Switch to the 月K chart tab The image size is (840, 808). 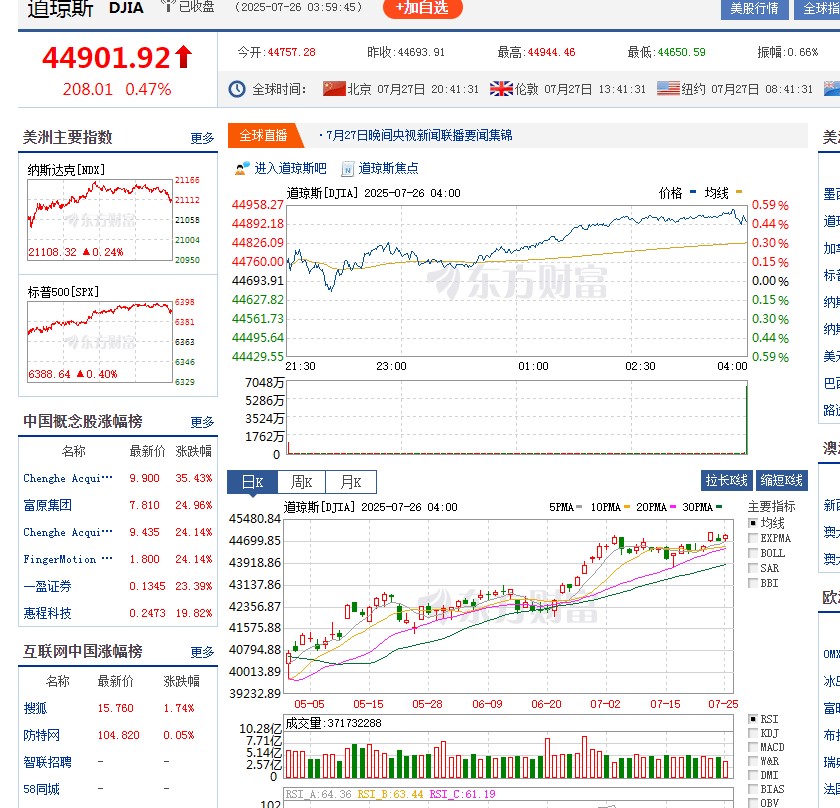[x=351, y=482]
